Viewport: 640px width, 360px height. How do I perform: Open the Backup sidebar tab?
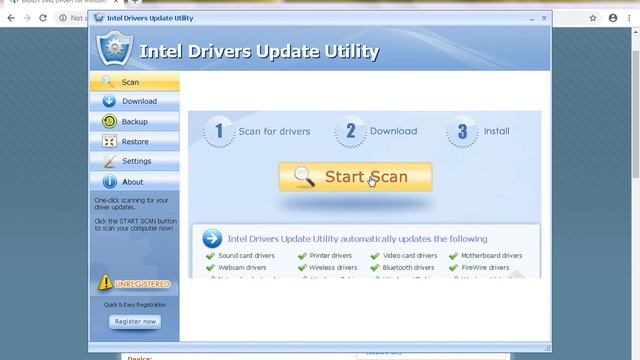click(134, 121)
